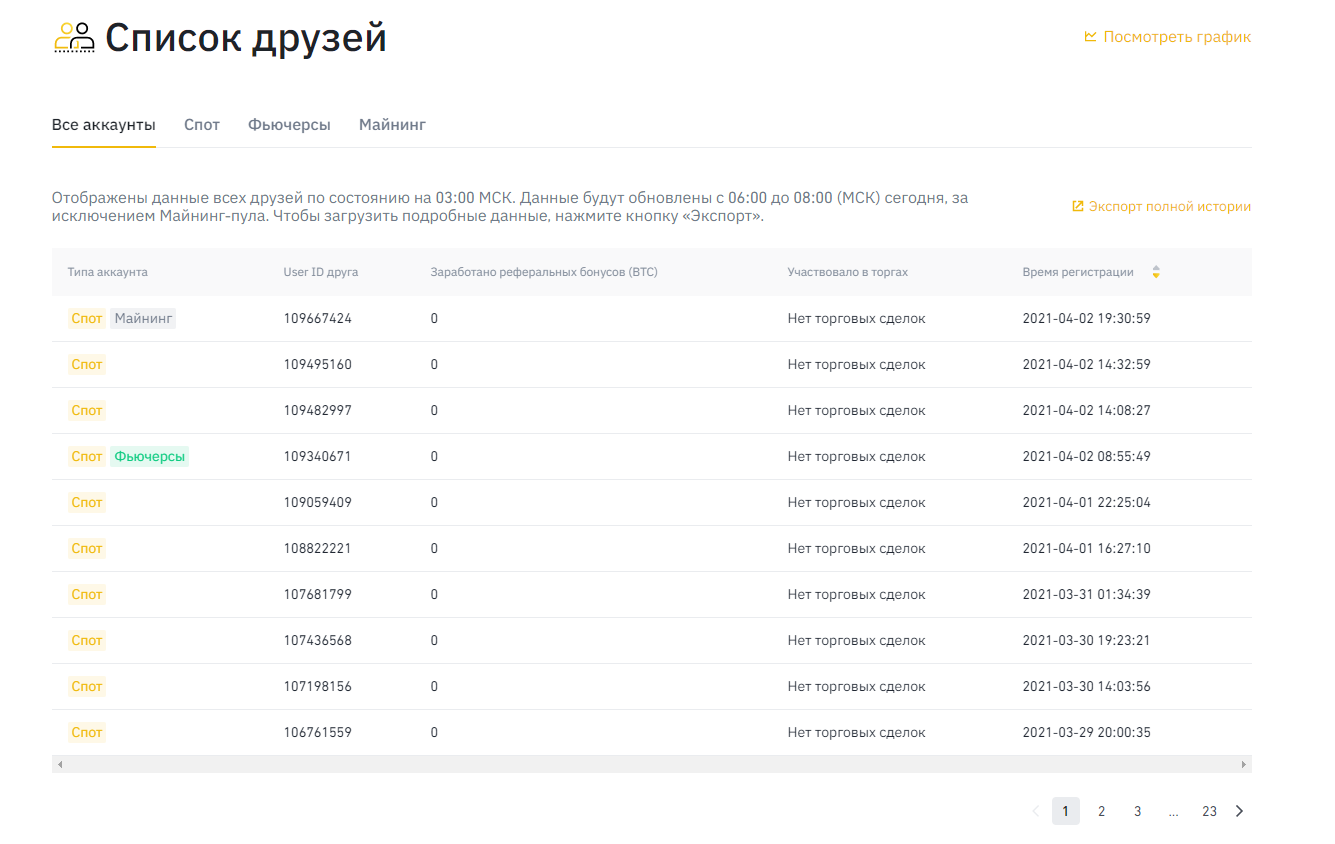Click the Спот tag in row 109340671
The image size is (1335, 844).
(x=87, y=457)
